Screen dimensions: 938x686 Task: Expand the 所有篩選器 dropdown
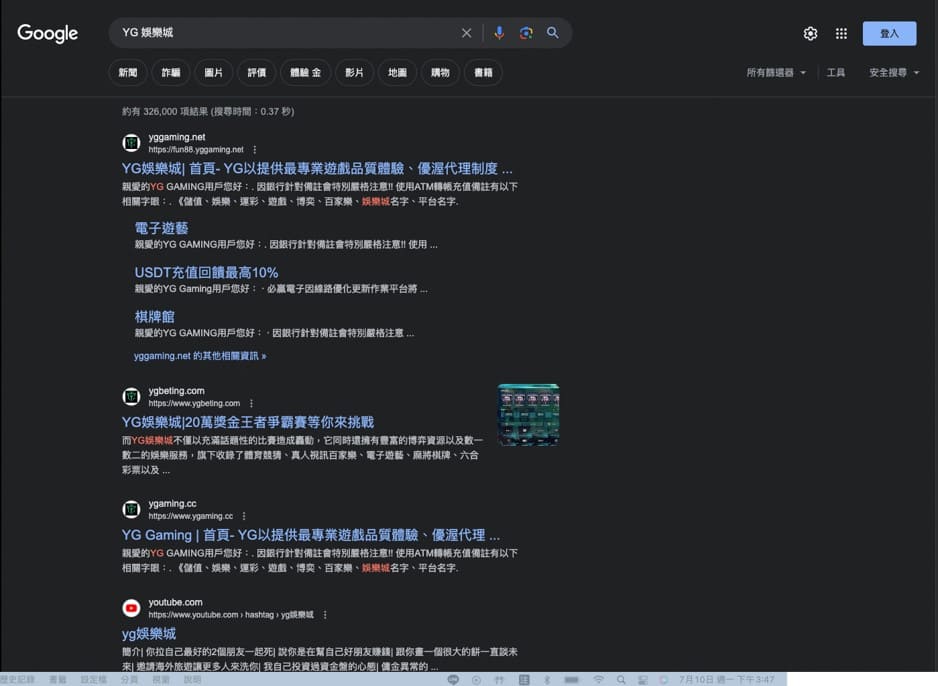tap(776, 72)
